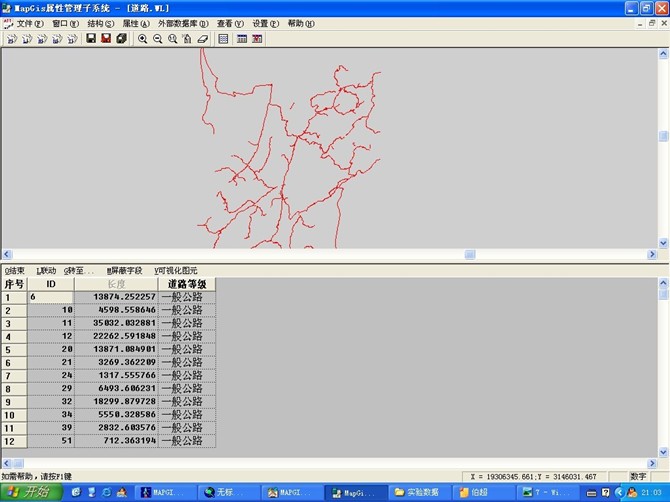Click the attribute table grid icon

(x=224, y=39)
